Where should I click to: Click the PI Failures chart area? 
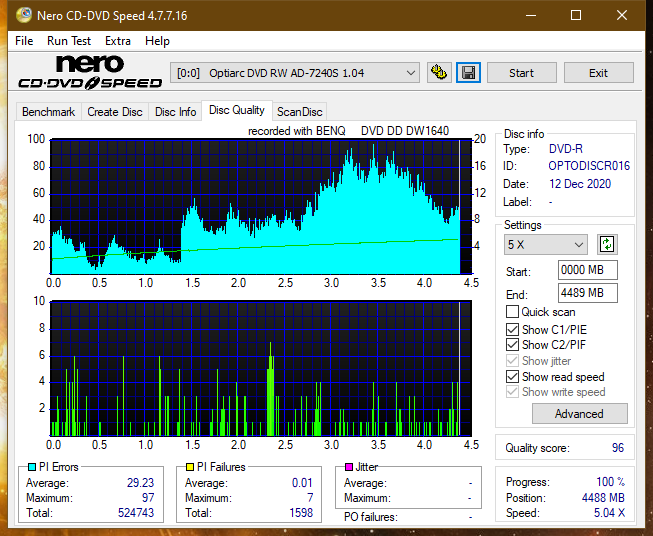[261, 368]
